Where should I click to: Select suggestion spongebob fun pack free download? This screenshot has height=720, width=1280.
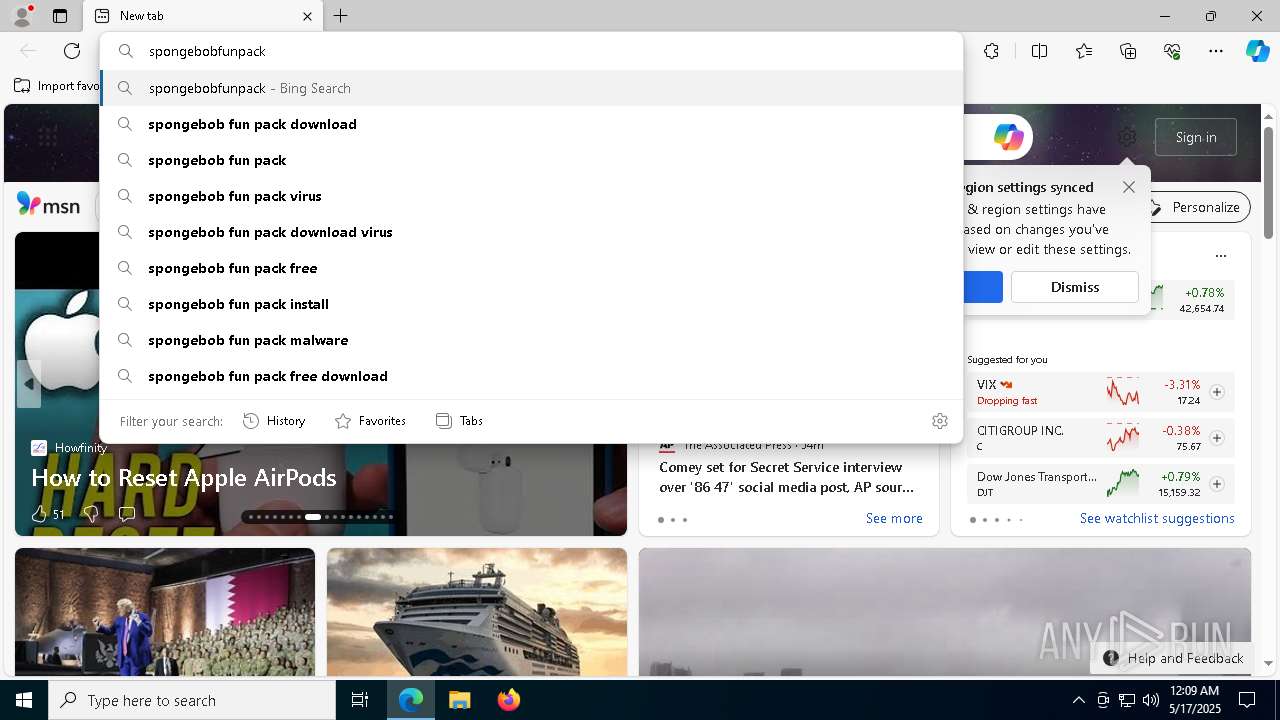[x=531, y=376]
